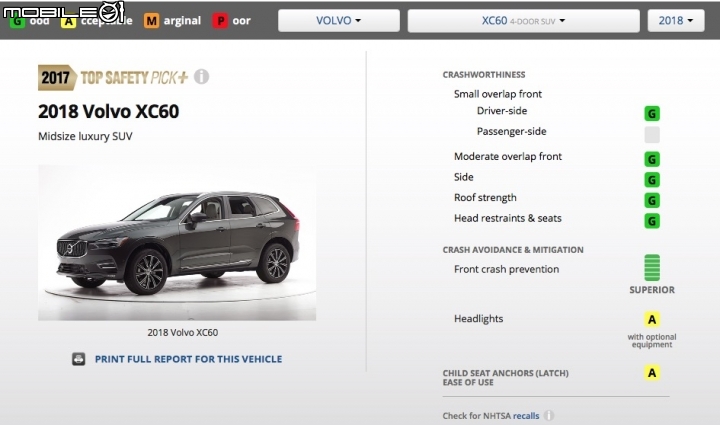Click the info icon next to NHTSA recalls
The width and height of the screenshot is (720, 425).
[x=549, y=416]
